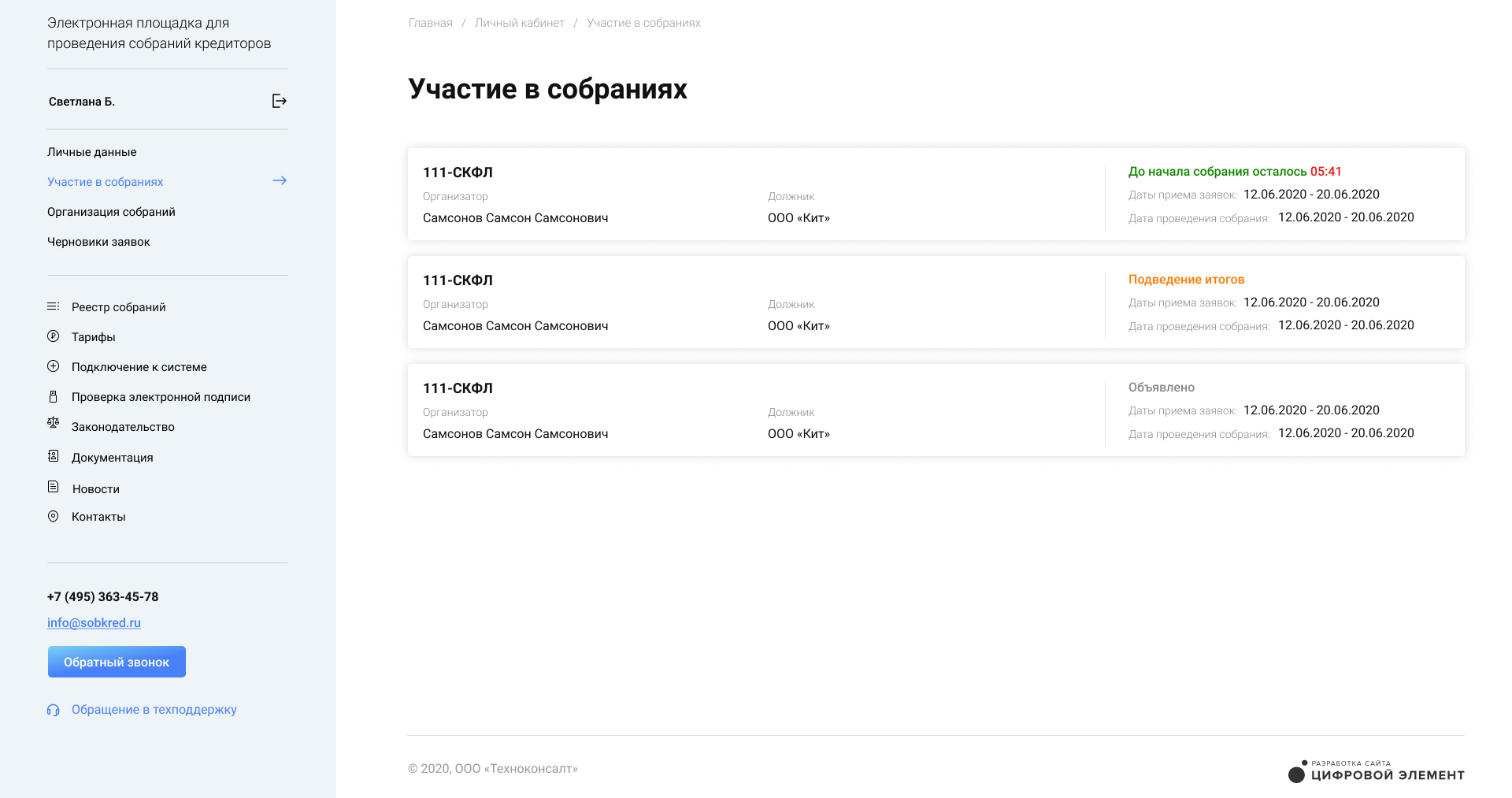Click the plus icon for Подключение к системе
The width and height of the screenshot is (1512, 798).
pos(53,366)
